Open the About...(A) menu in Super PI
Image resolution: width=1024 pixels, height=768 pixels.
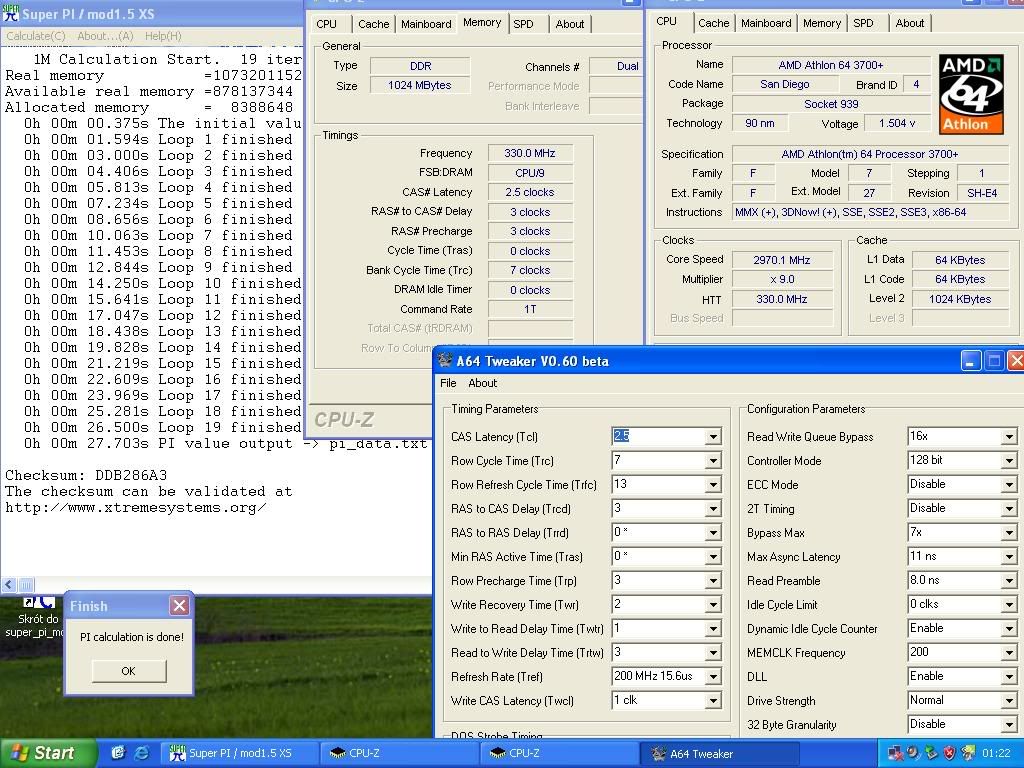coord(105,36)
